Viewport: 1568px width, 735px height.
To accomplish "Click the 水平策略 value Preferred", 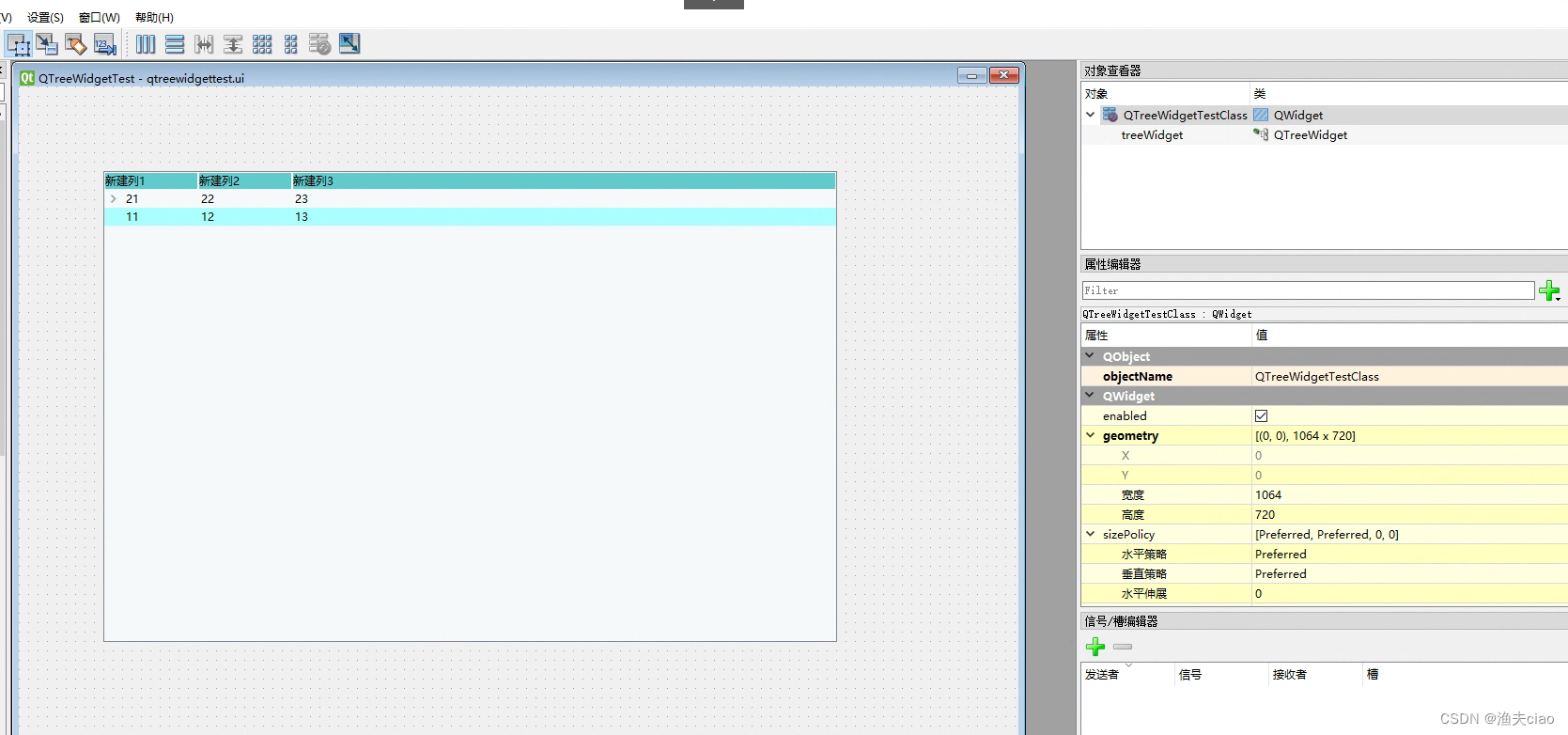I will coord(1281,554).
